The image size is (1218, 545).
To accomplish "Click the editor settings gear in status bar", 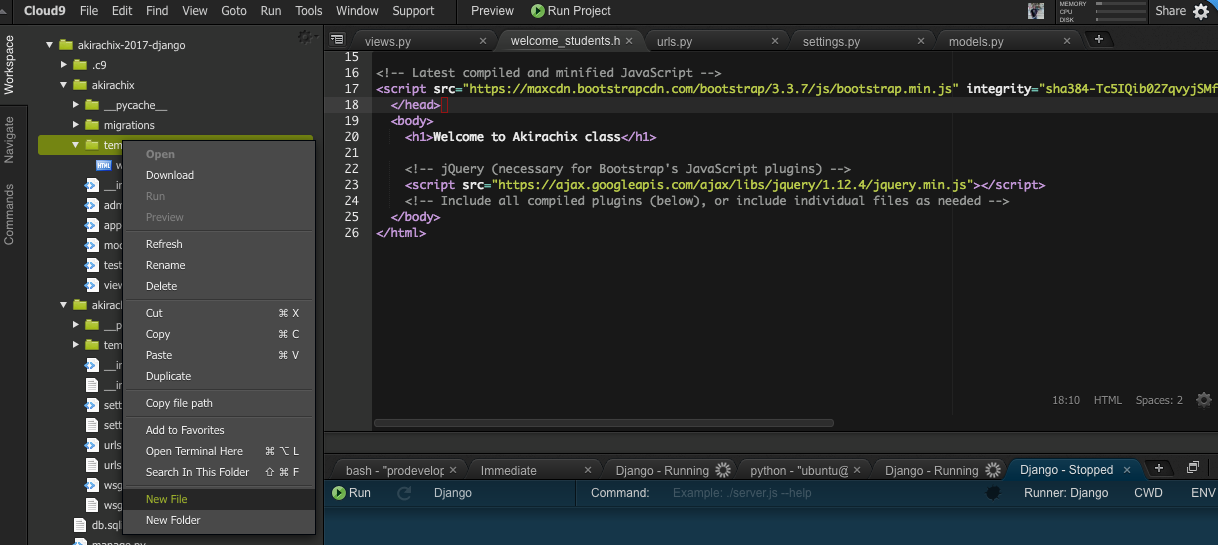I will (x=1204, y=400).
